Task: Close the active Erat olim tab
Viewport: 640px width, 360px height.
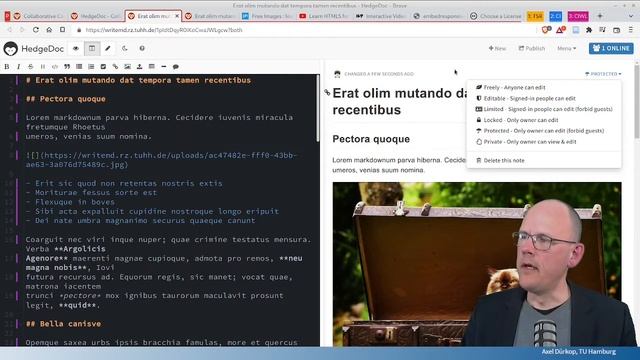Action: coord(177,16)
